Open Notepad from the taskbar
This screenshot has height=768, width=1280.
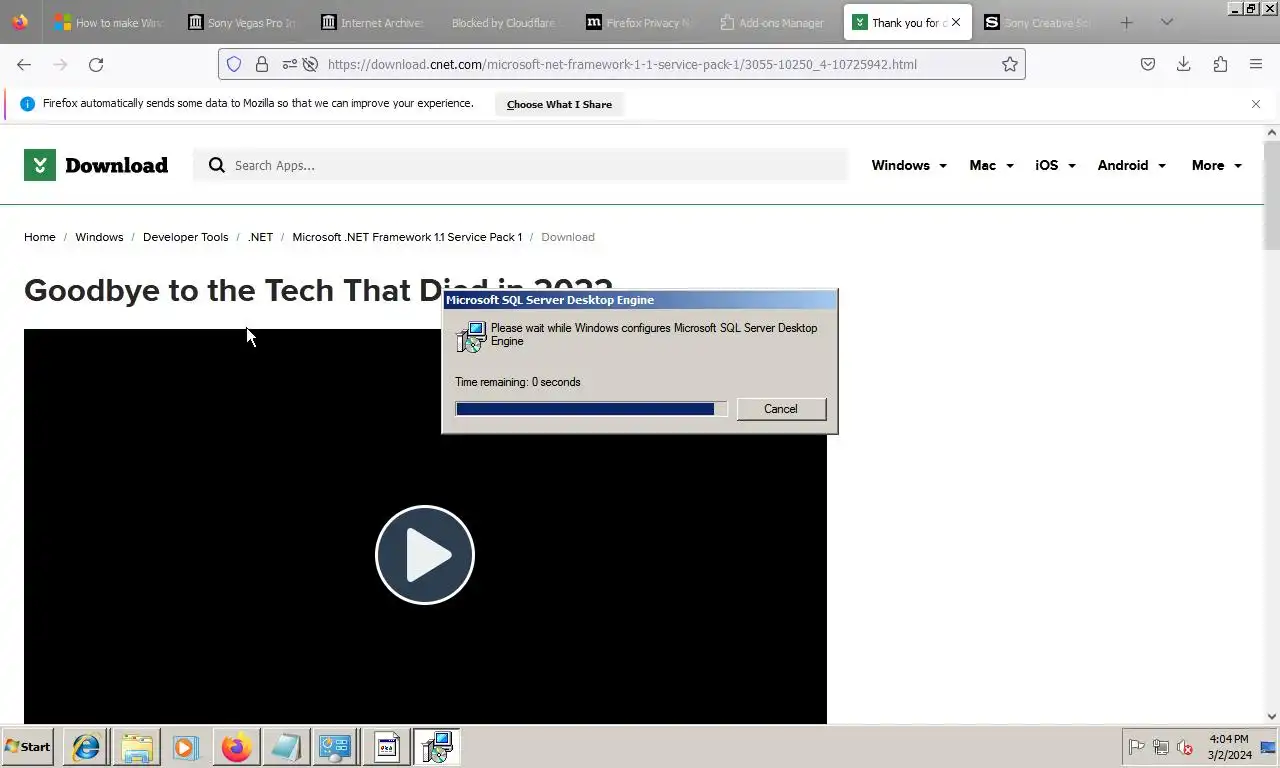pyautogui.click(x=286, y=747)
